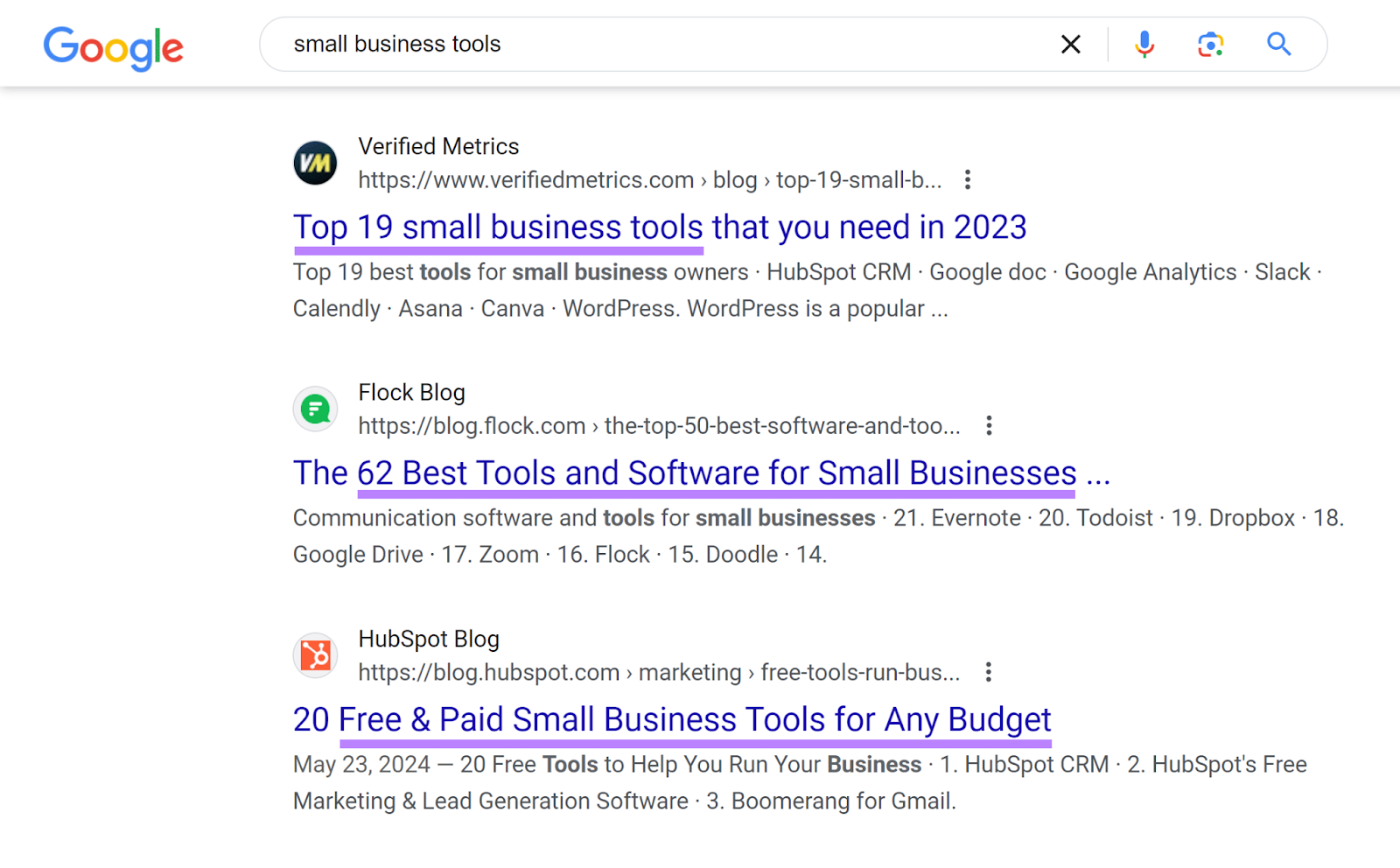This screenshot has height=868, width=1400.
Task: Activate voice search with the microphone icon
Action: [x=1143, y=44]
